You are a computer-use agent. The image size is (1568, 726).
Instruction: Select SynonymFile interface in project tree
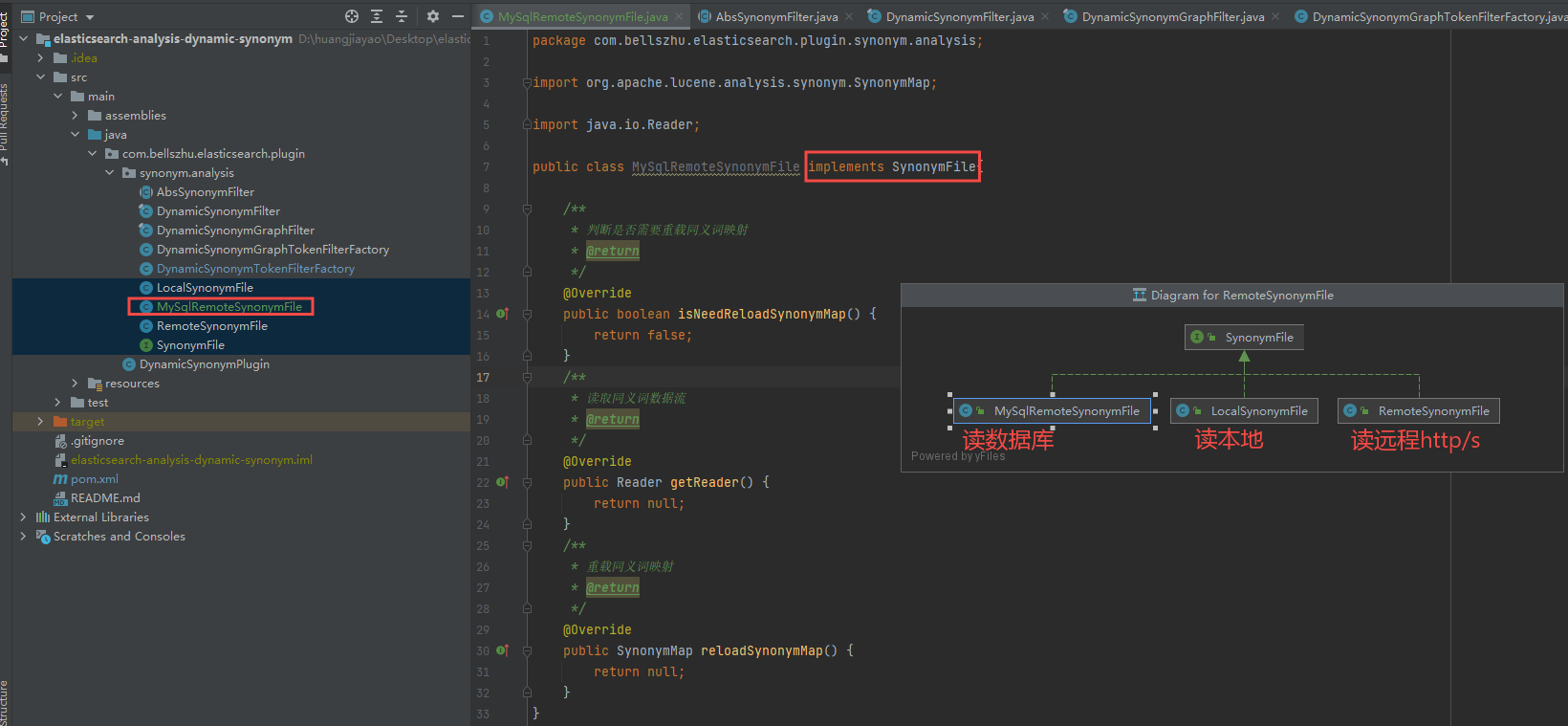[190, 344]
